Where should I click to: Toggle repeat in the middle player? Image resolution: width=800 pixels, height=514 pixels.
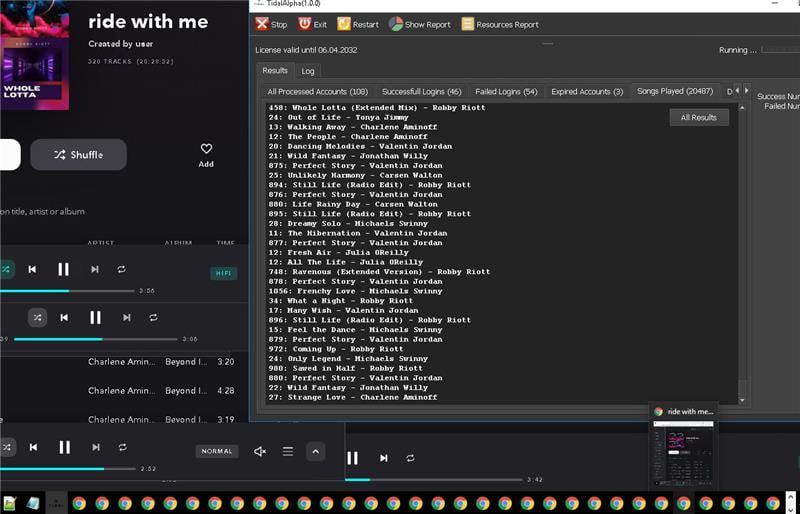pyautogui.click(x=153, y=317)
